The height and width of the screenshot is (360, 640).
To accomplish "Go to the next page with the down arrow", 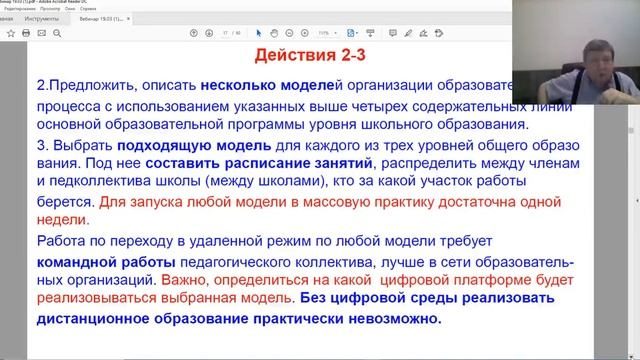I will click(209, 33).
